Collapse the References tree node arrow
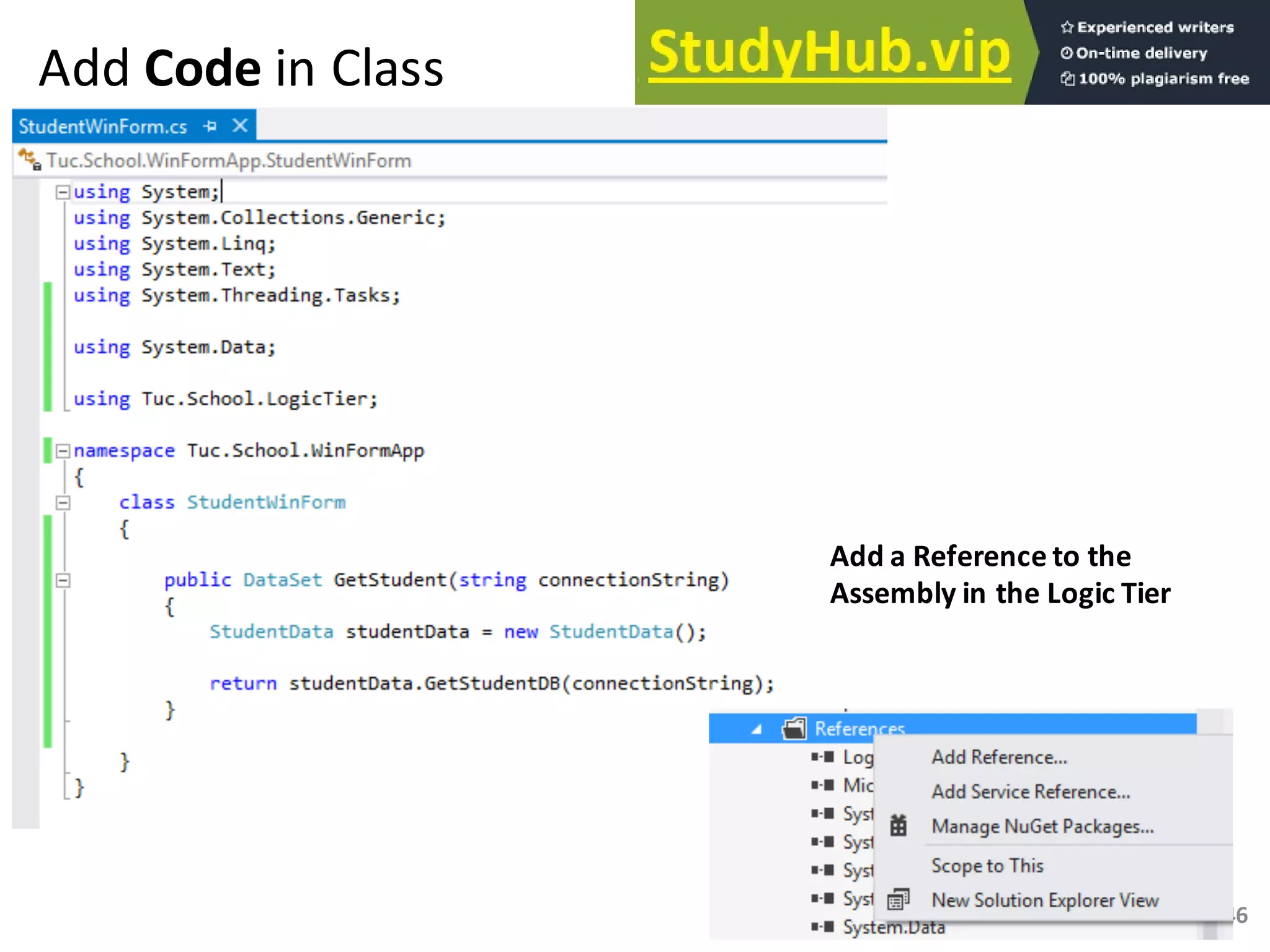Screen dimensions: 1270x952 [x=756, y=729]
